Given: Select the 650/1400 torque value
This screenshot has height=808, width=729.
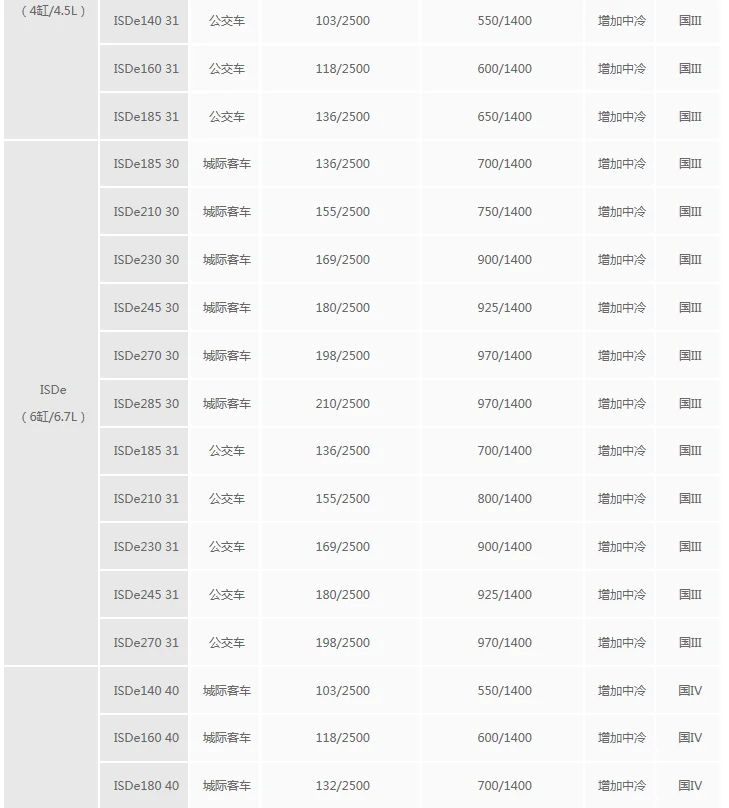Looking at the screenshot, I should tap(504, 117).
